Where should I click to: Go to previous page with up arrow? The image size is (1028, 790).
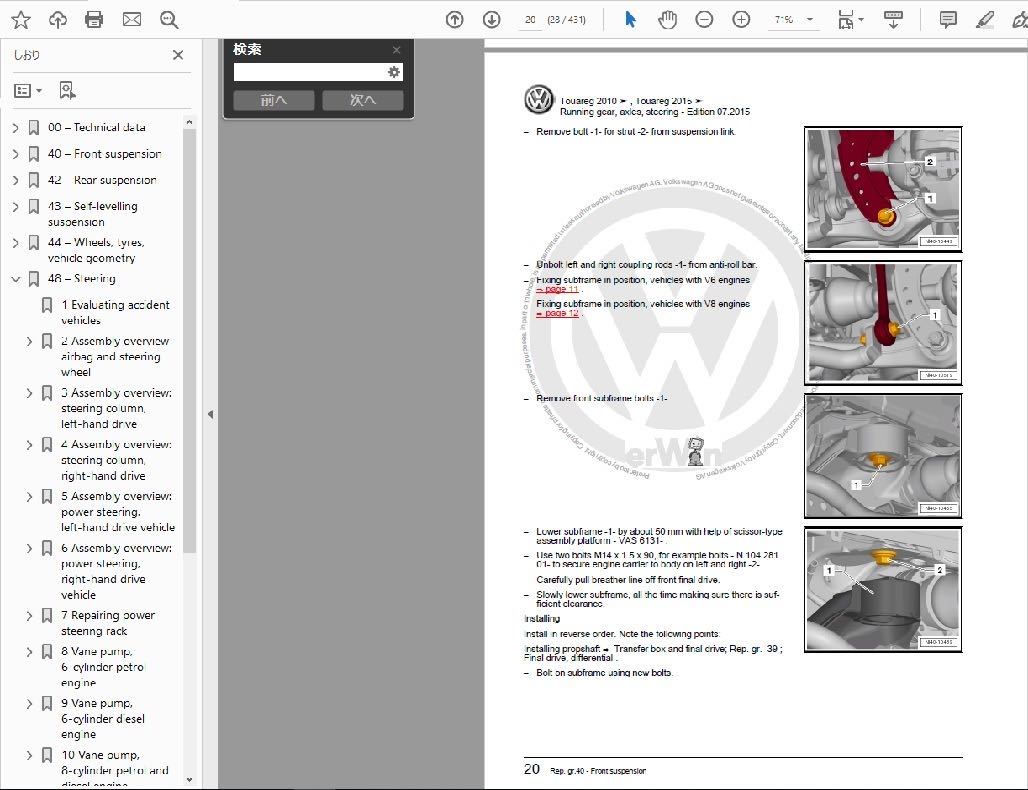[454, 20]
